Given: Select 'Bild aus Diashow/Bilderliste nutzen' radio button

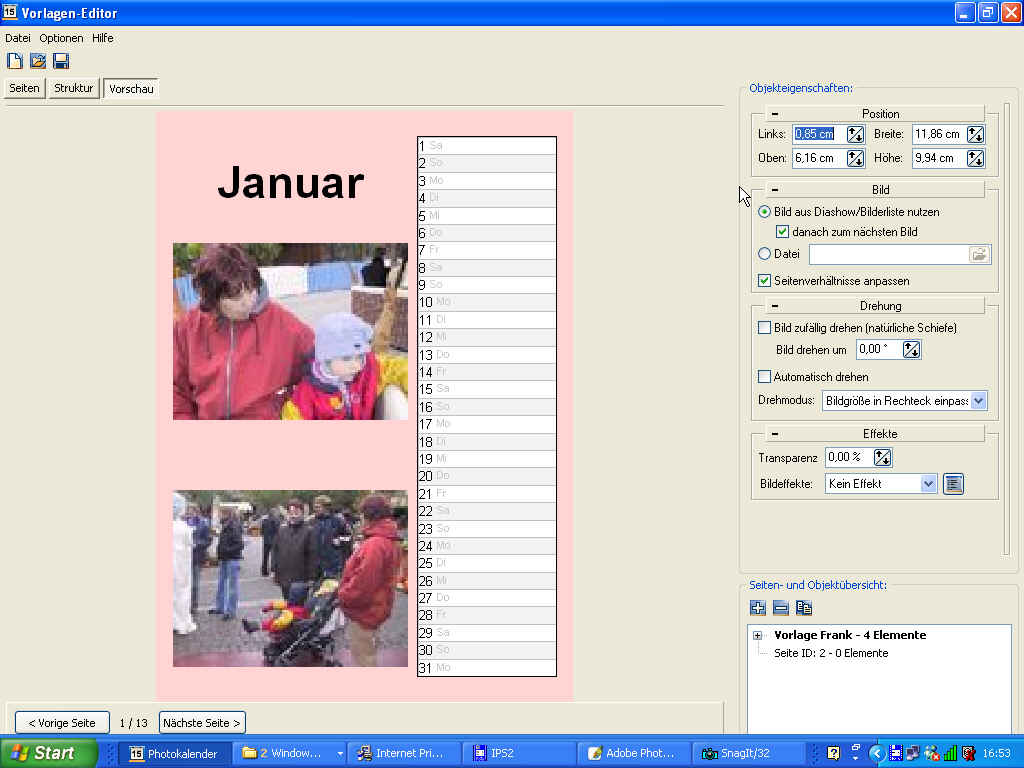Looking at the screenshot, I should coord(765,212).
